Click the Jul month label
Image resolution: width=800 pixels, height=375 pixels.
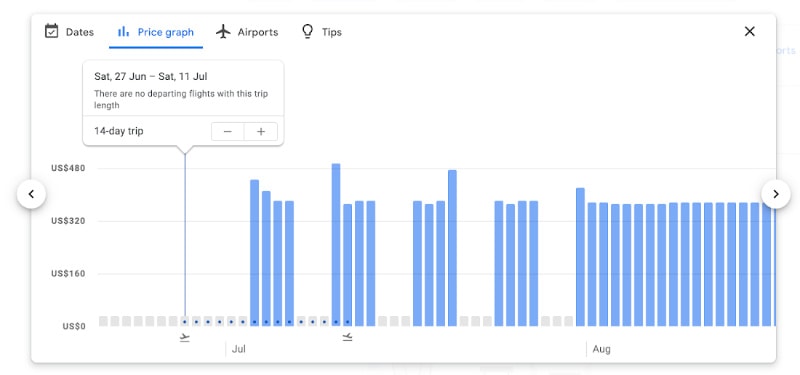239,349
